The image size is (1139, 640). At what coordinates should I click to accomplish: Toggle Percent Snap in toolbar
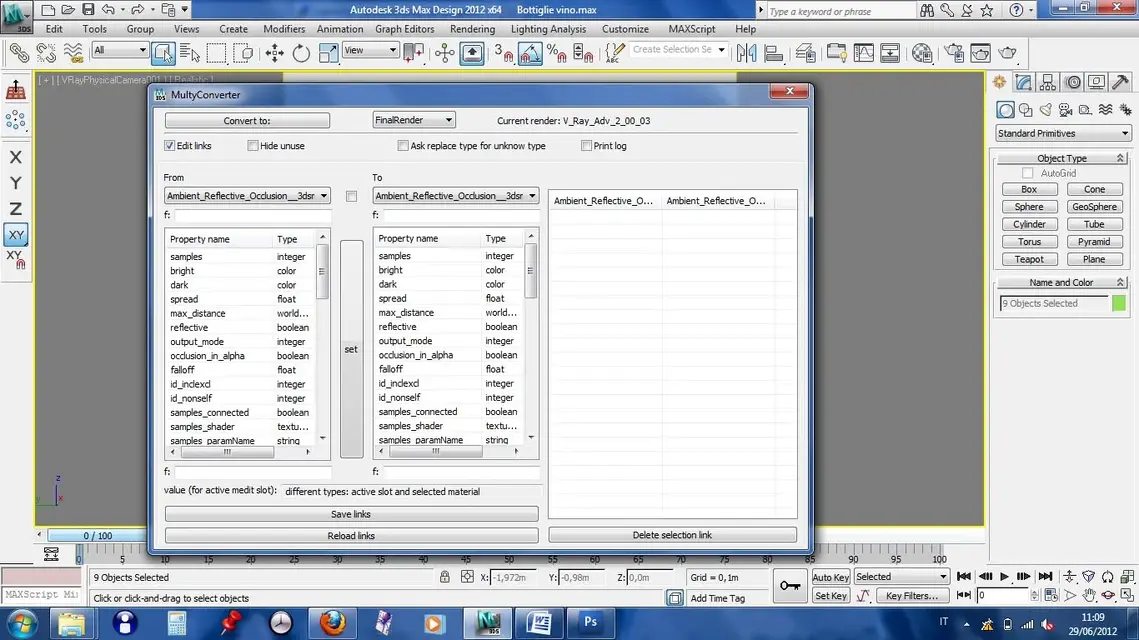556,53
